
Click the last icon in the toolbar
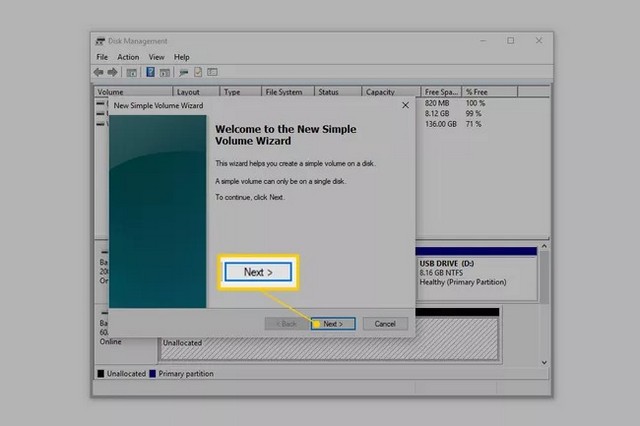tap(212, 73)
